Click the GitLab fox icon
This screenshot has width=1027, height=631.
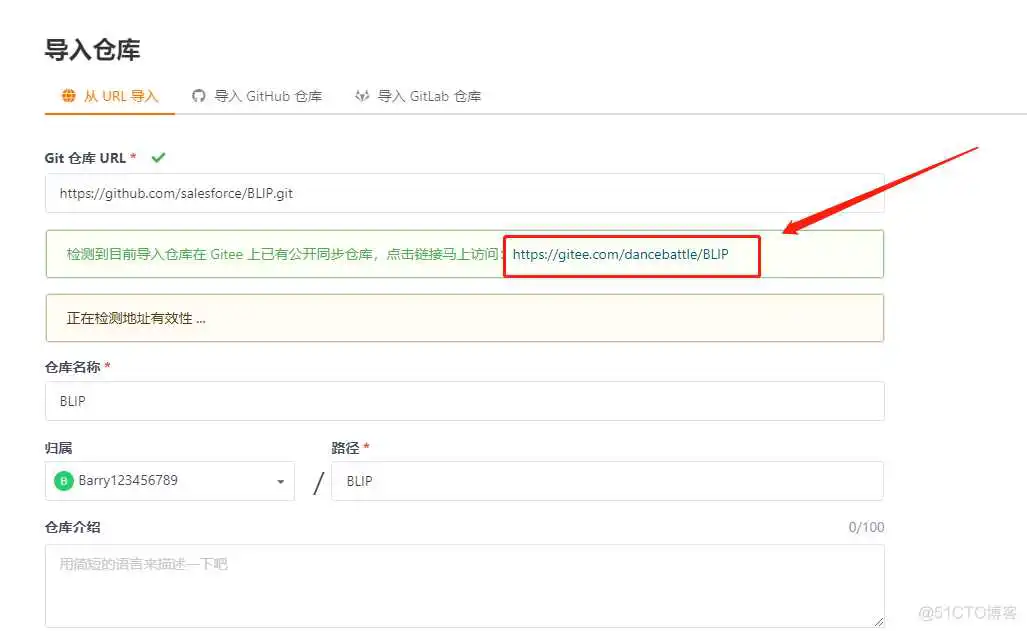coord(361,96)
